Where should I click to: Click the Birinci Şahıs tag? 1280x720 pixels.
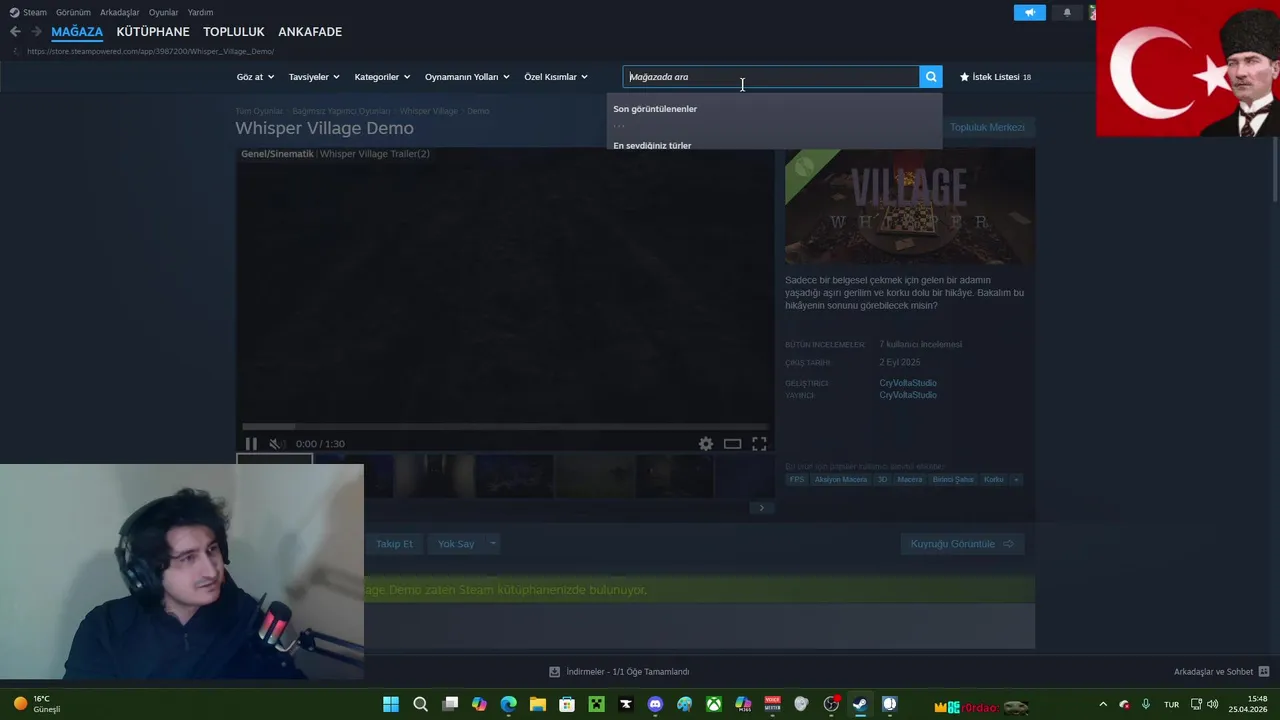[x=953, y=480]
